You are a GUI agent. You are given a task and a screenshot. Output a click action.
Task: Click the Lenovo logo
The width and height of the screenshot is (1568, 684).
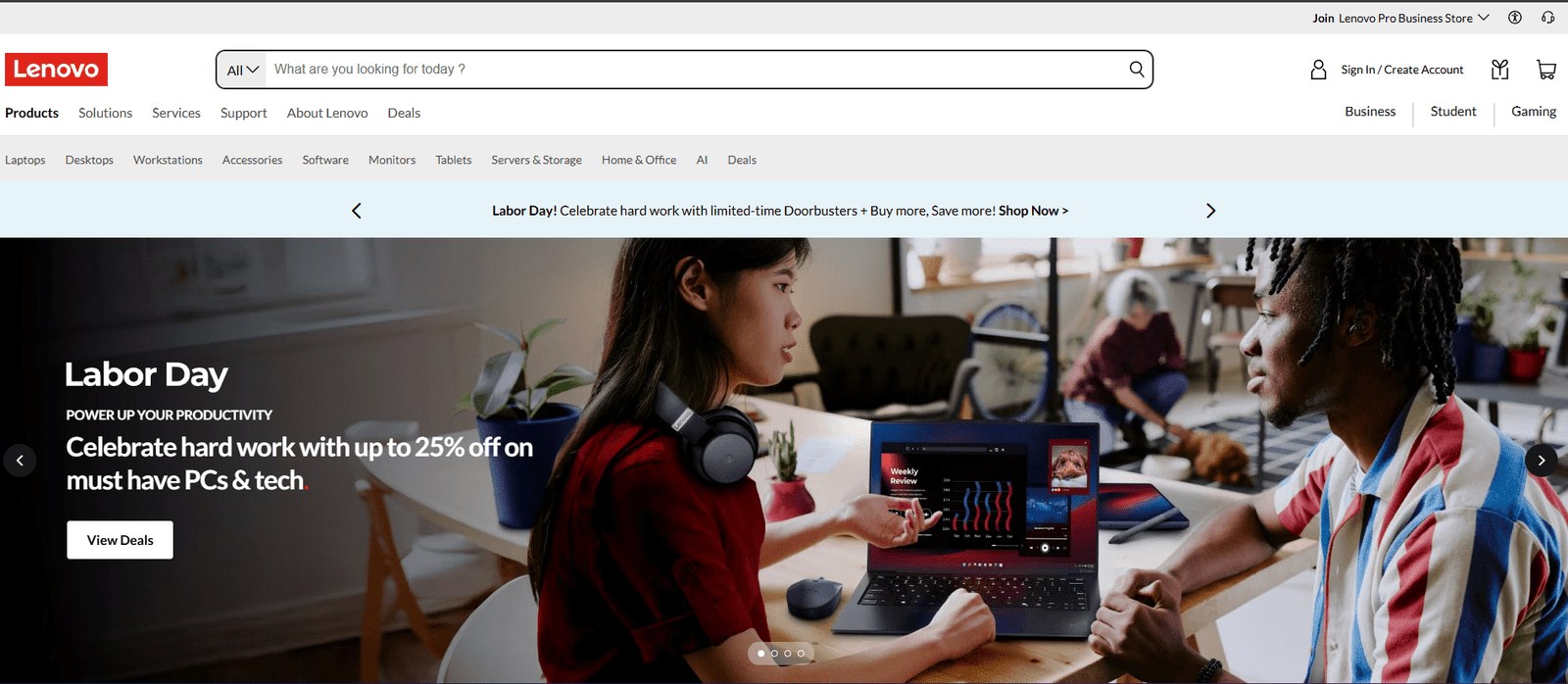[x=56, y=70]
